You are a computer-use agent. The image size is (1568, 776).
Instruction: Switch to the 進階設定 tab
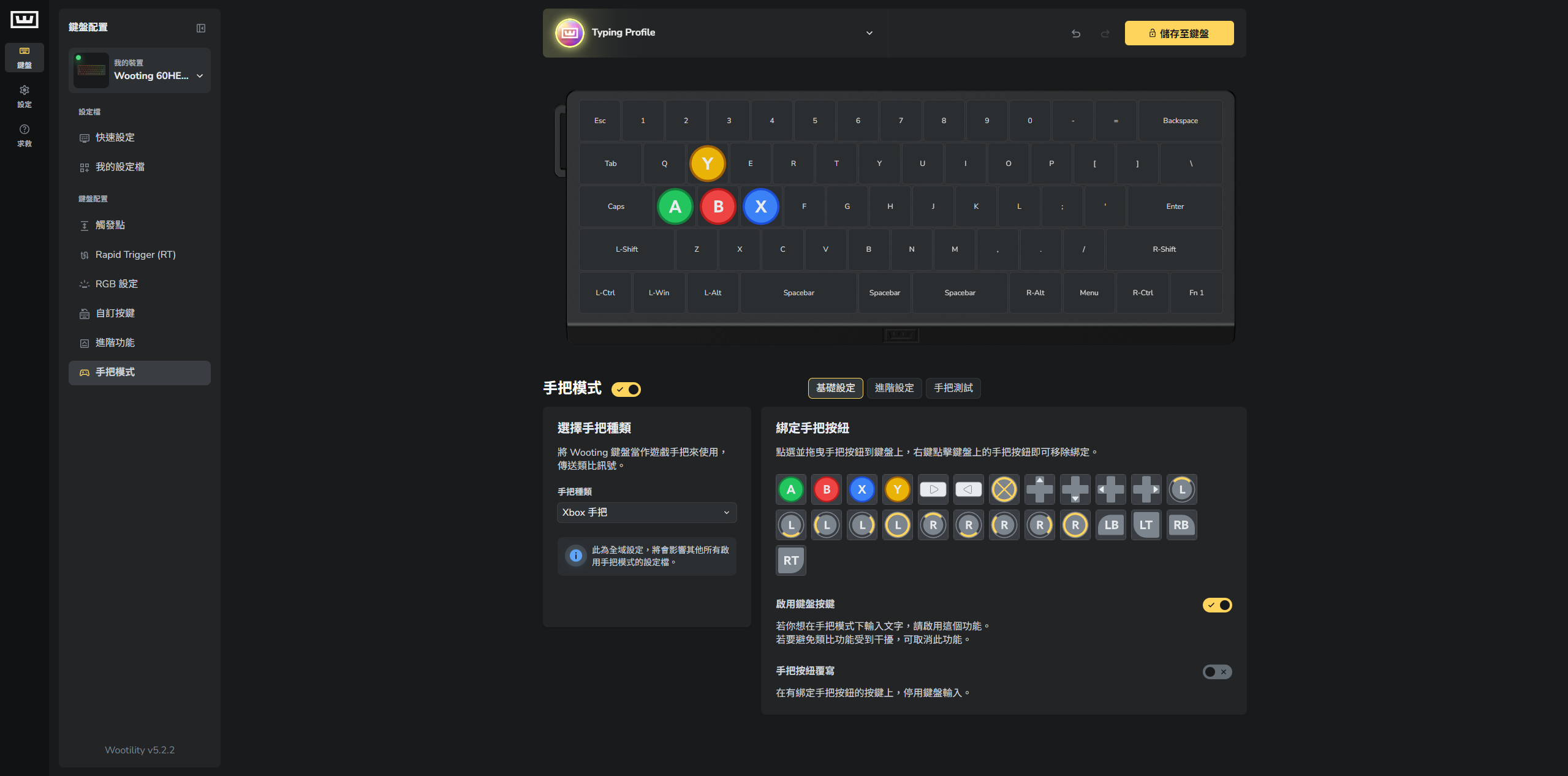coord(894,388)
